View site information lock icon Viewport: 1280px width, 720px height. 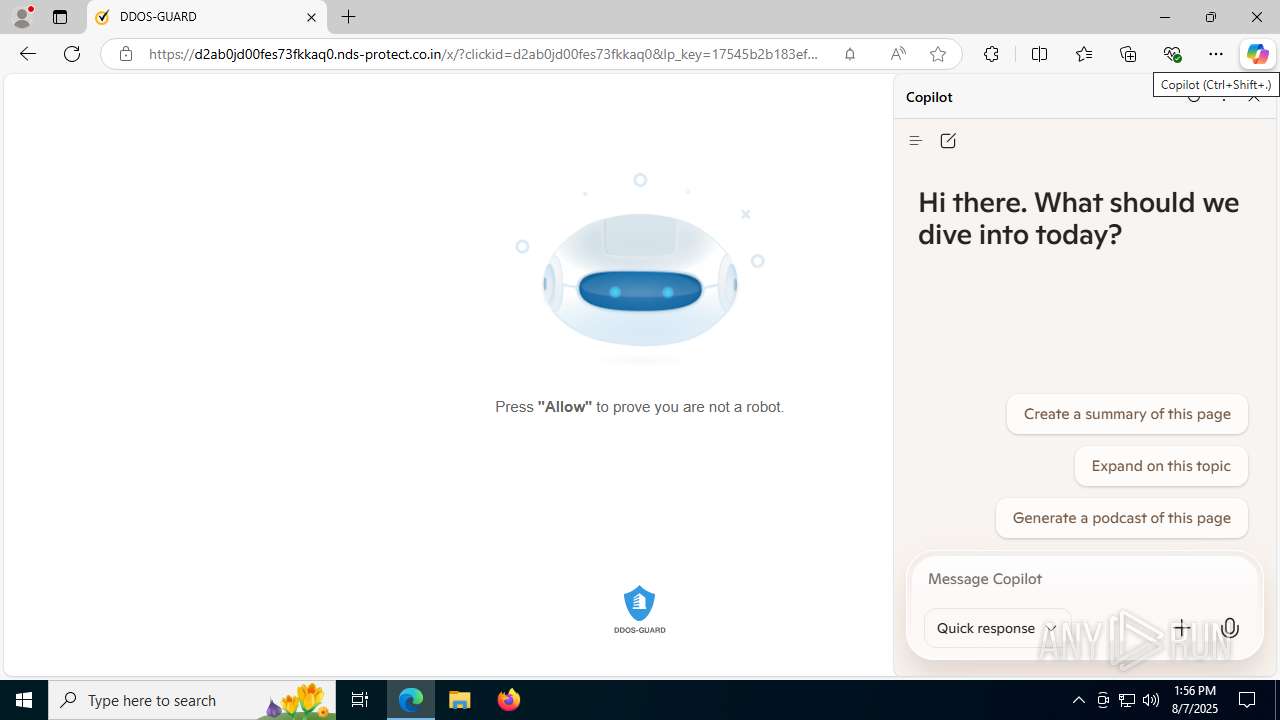[x=125, y=54]
